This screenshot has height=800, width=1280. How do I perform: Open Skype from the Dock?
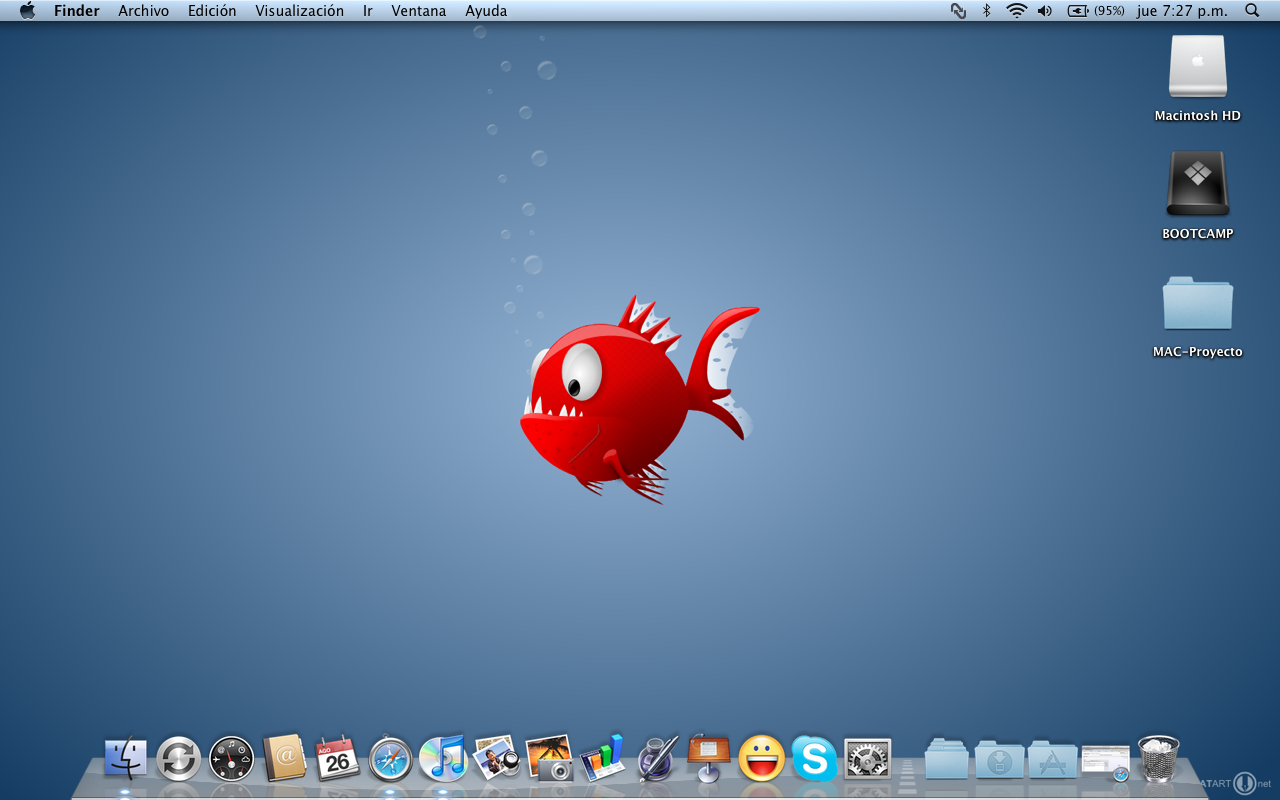pos(814,758)
